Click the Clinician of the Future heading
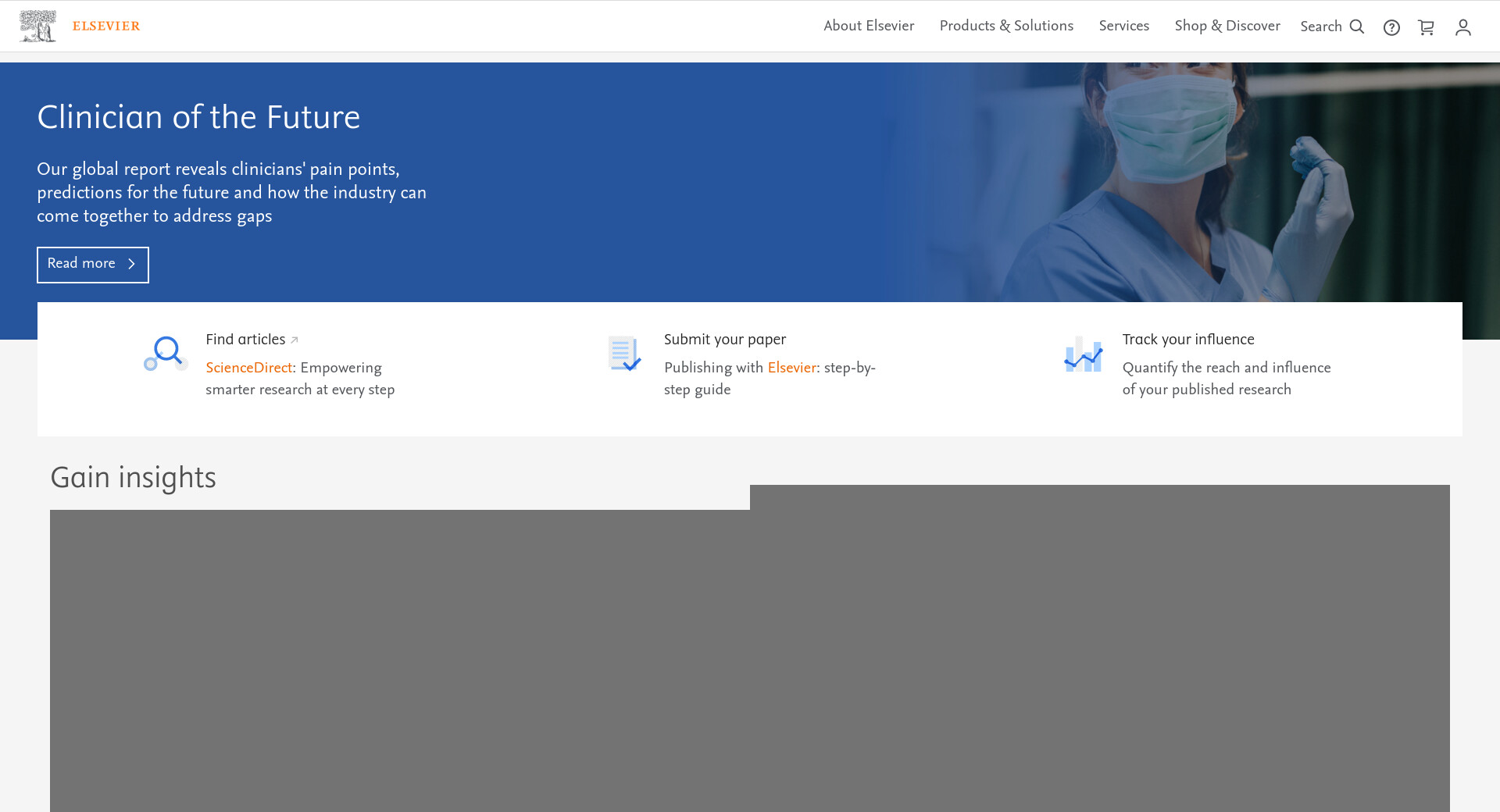Image resolution: width=1500 pixels, height=812 pixels. (198, 117)
